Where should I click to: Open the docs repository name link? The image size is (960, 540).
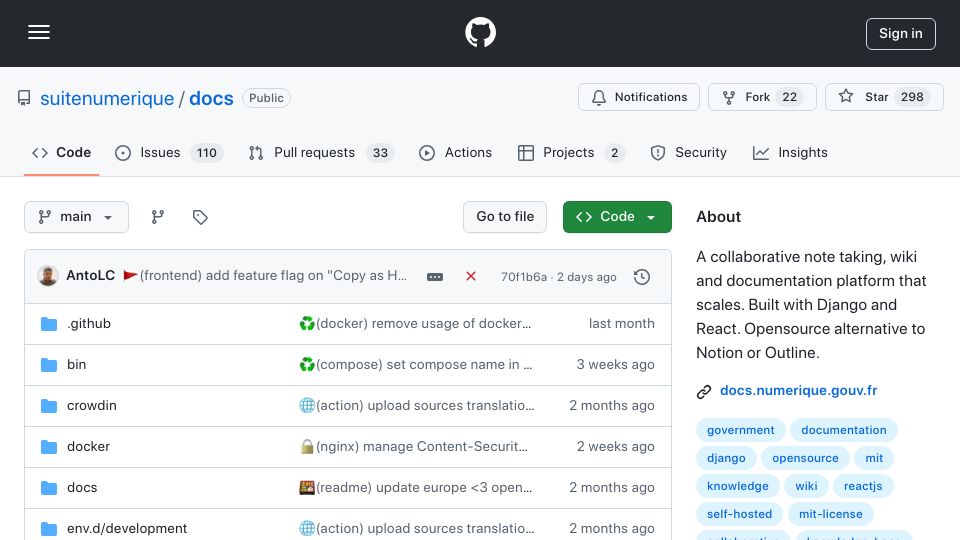coord(211,98)
